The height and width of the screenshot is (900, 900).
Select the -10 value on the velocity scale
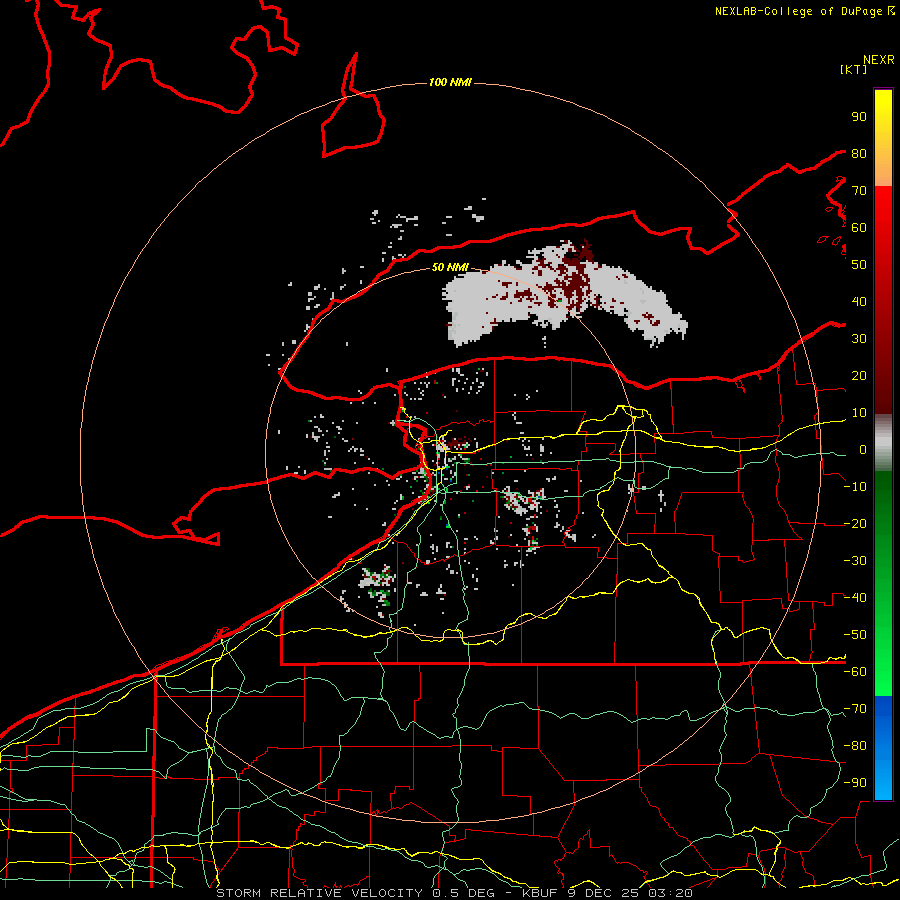point(855,487)
